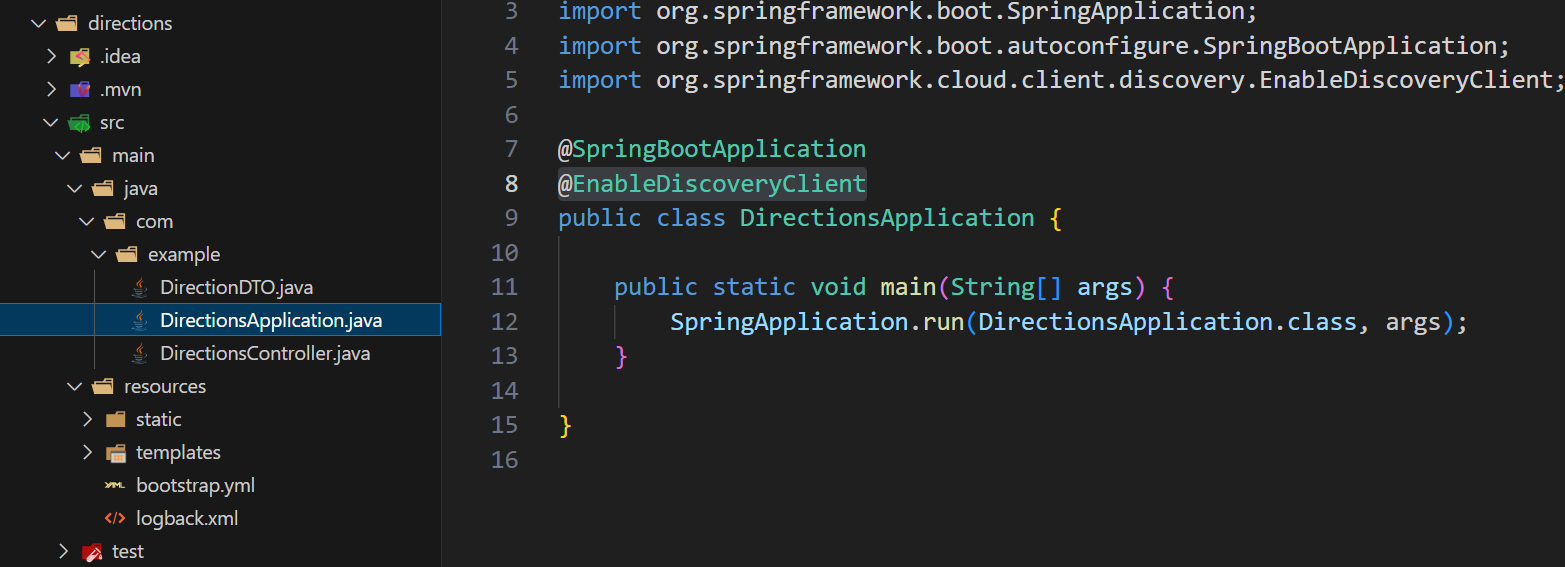Click the Java icon beside DirectionDTO.java
This screenshot has width=1565, height=567.
(x=140, y=288)
